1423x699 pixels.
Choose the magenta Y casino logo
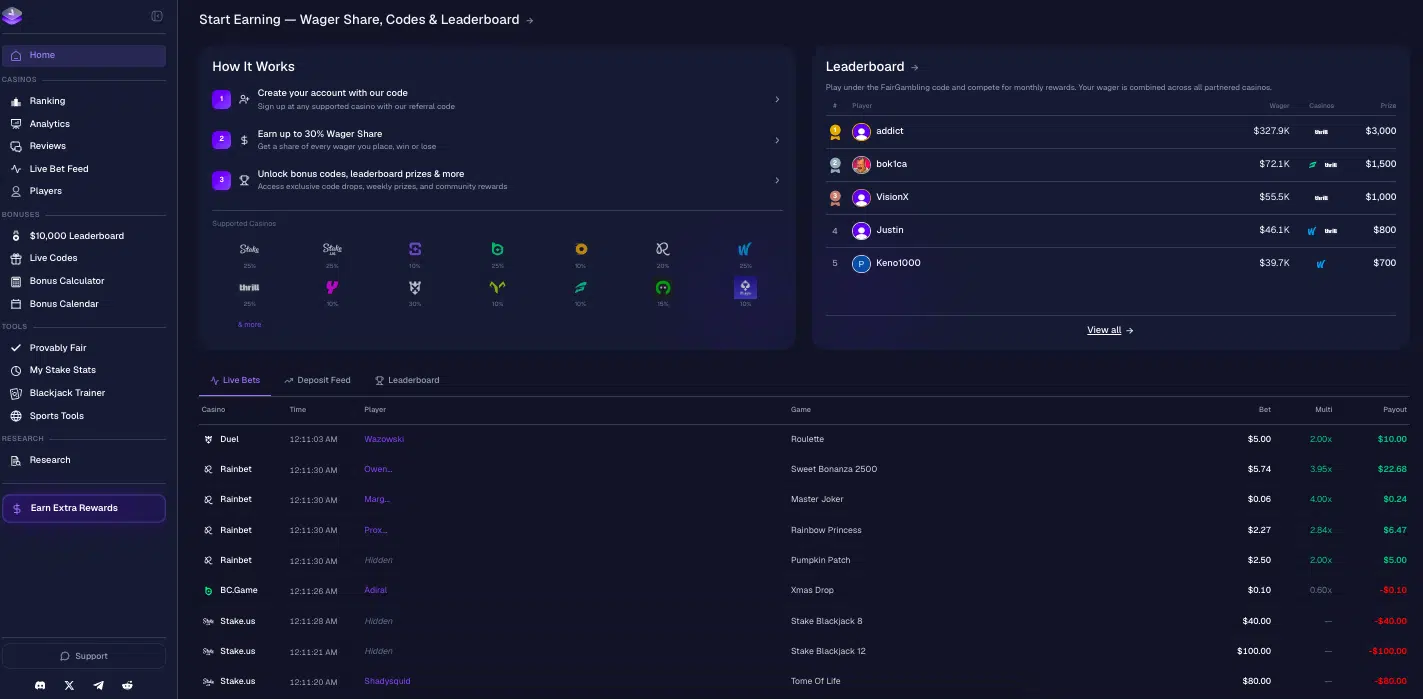(332, 288)
